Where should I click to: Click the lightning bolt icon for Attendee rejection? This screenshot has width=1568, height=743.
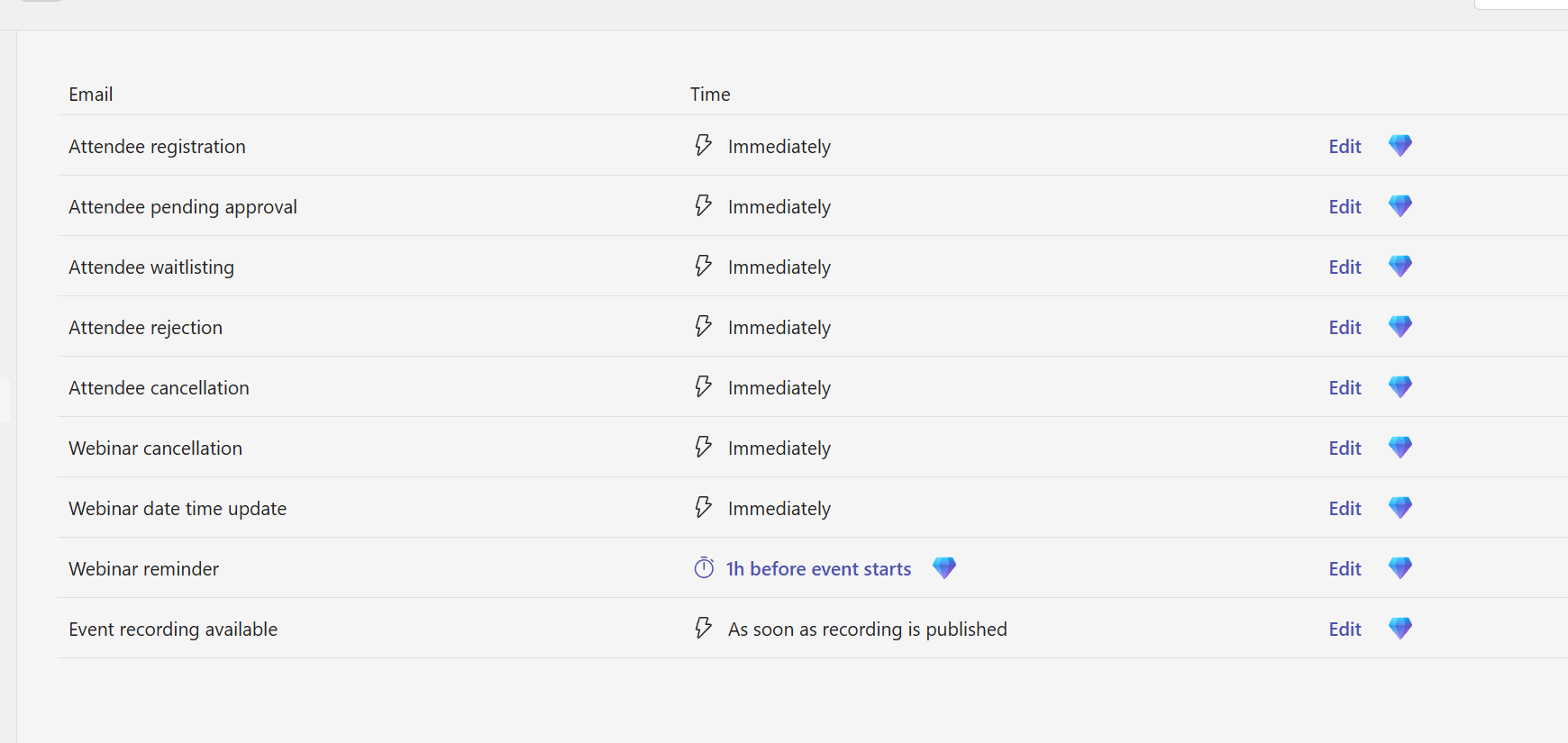[x=703, y=326]
